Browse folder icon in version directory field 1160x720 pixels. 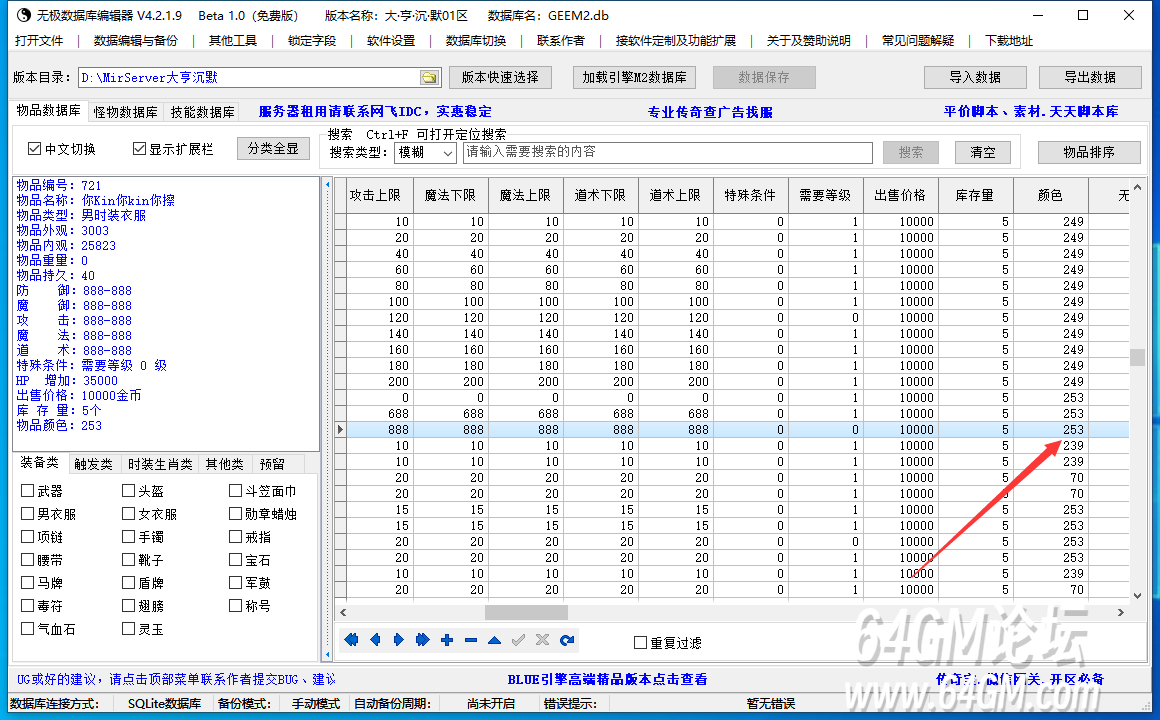click(428, 78)
